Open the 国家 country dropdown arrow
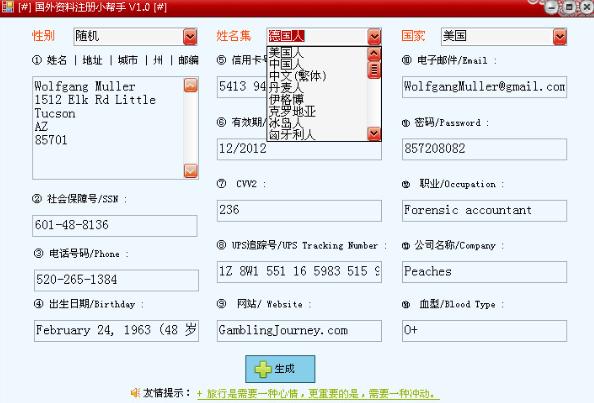The image size is (594, 403). point(560,37)
